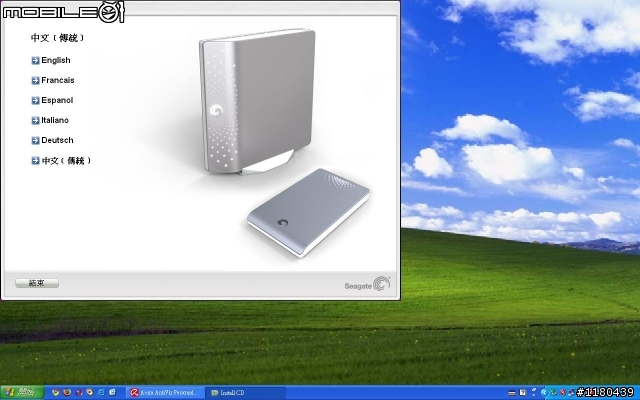Click the arrow icon beside Espanol
The width and height of the screenshot is (640, 400).
pyautogui.click(x=36, y=100)
